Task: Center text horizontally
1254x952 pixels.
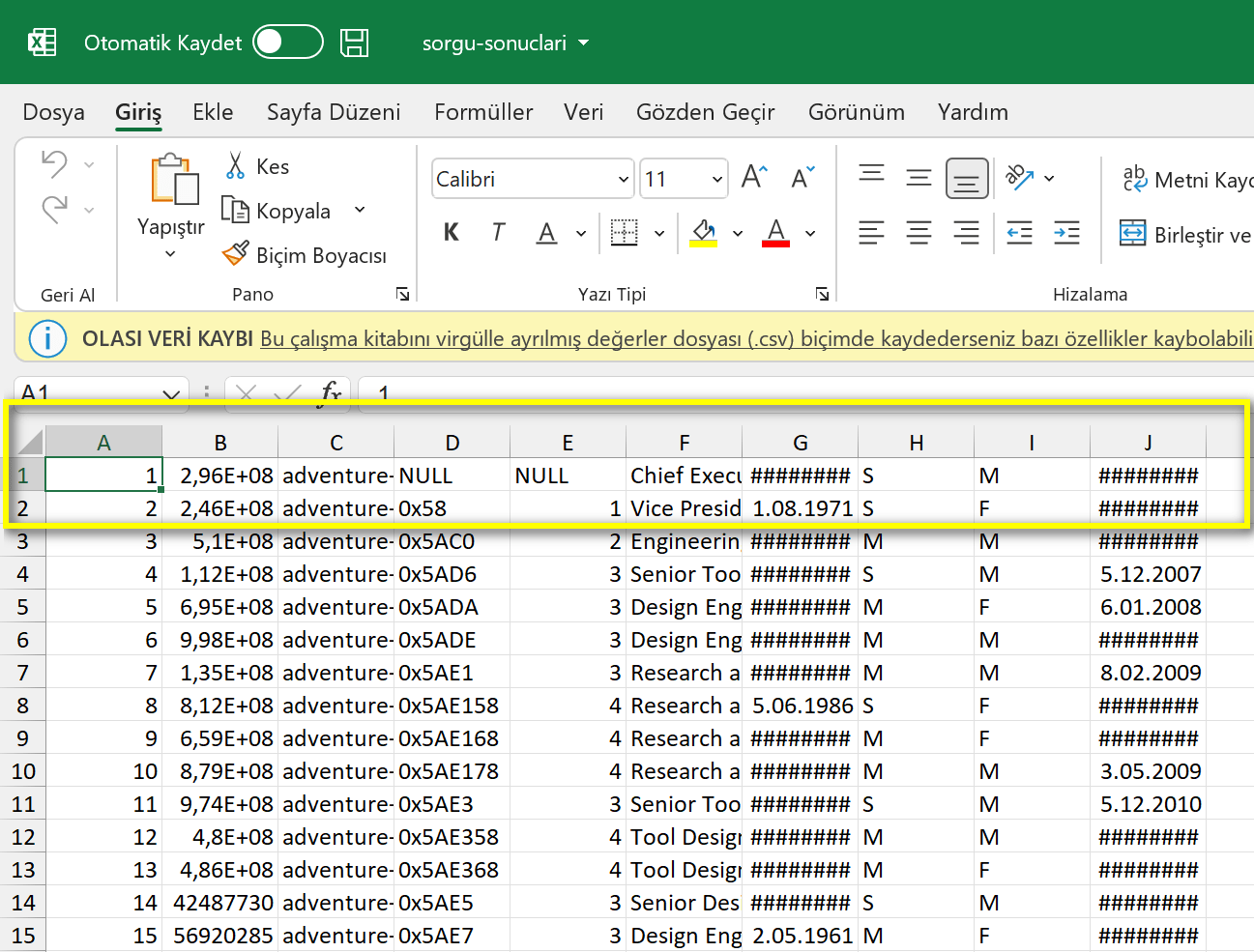Action: click(919, 233)
